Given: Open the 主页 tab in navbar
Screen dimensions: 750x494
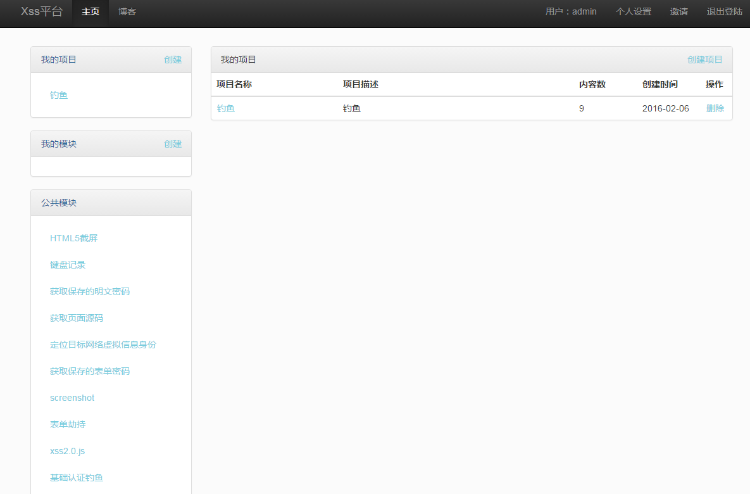Looking at the screenshot, I should 91,12.
